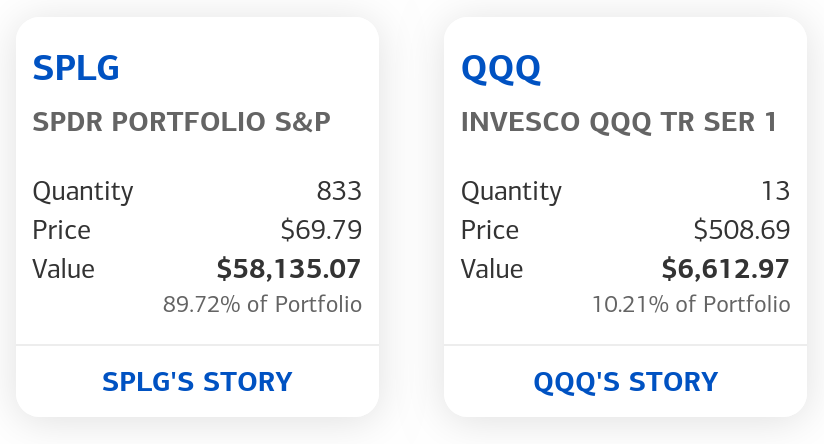Click the 89.72% of Portfolio text

tap(262, 304)
